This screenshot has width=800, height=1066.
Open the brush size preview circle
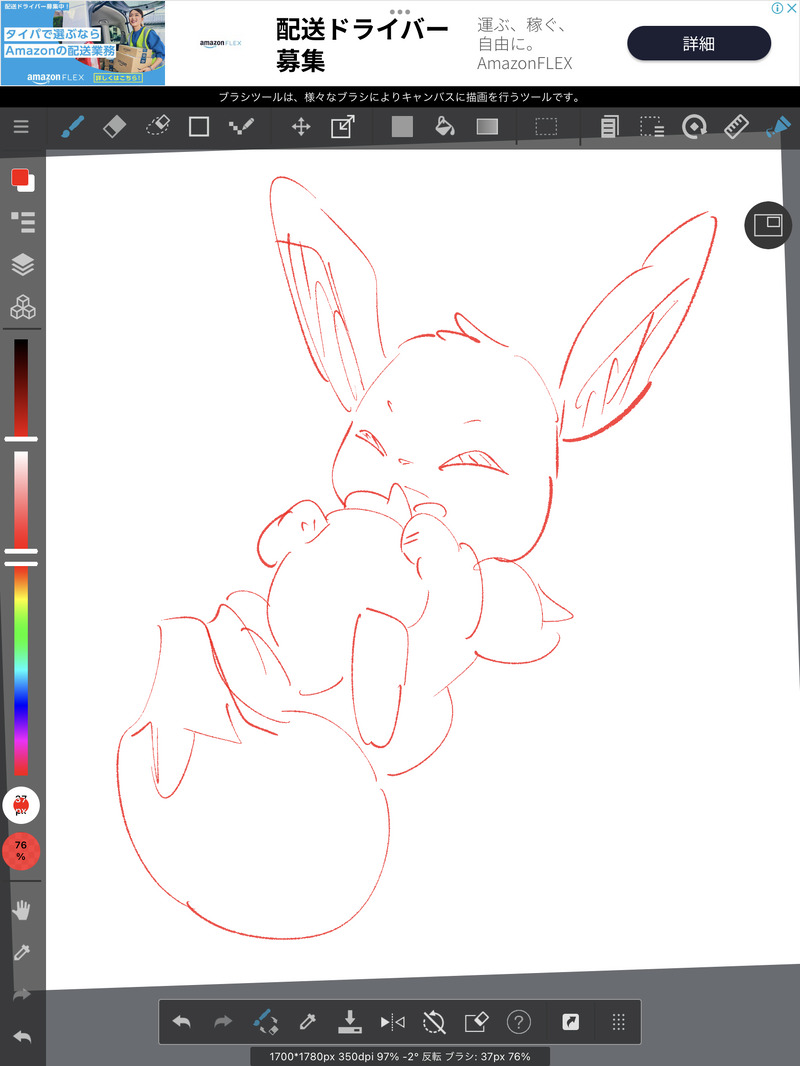[21, 805]
